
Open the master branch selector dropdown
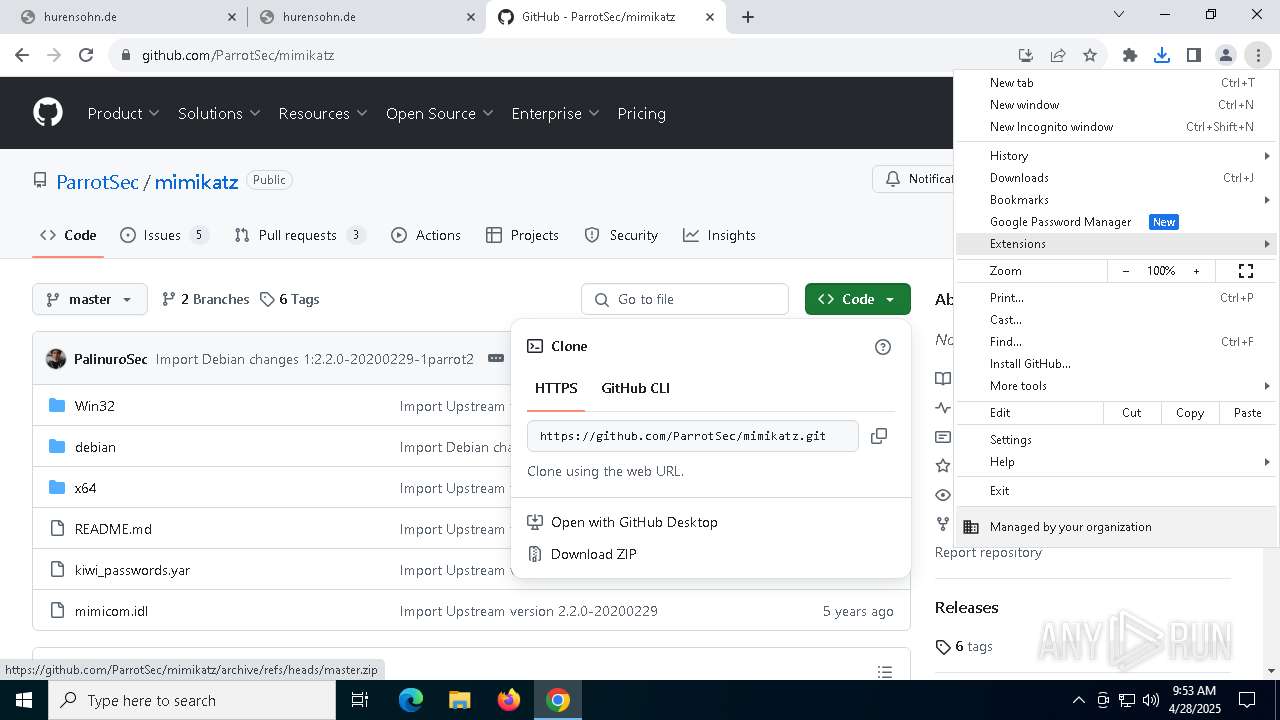tap(90, 299)
